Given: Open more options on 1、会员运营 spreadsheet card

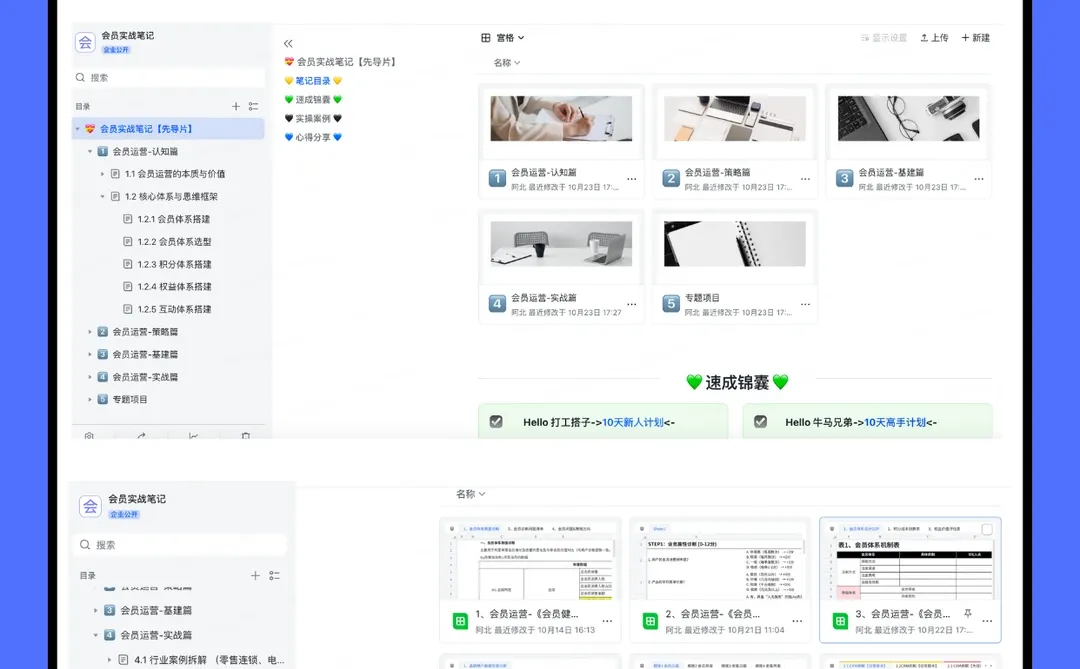Looking at the screenshot, I should [607, 621].
